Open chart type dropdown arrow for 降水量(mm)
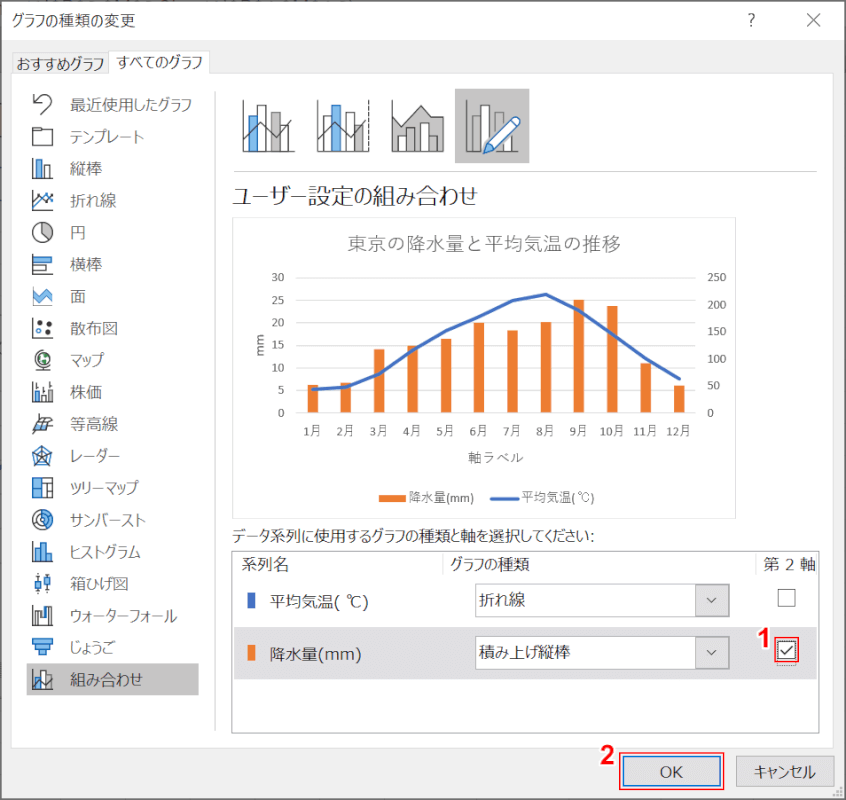 click(x=712, y=653)
